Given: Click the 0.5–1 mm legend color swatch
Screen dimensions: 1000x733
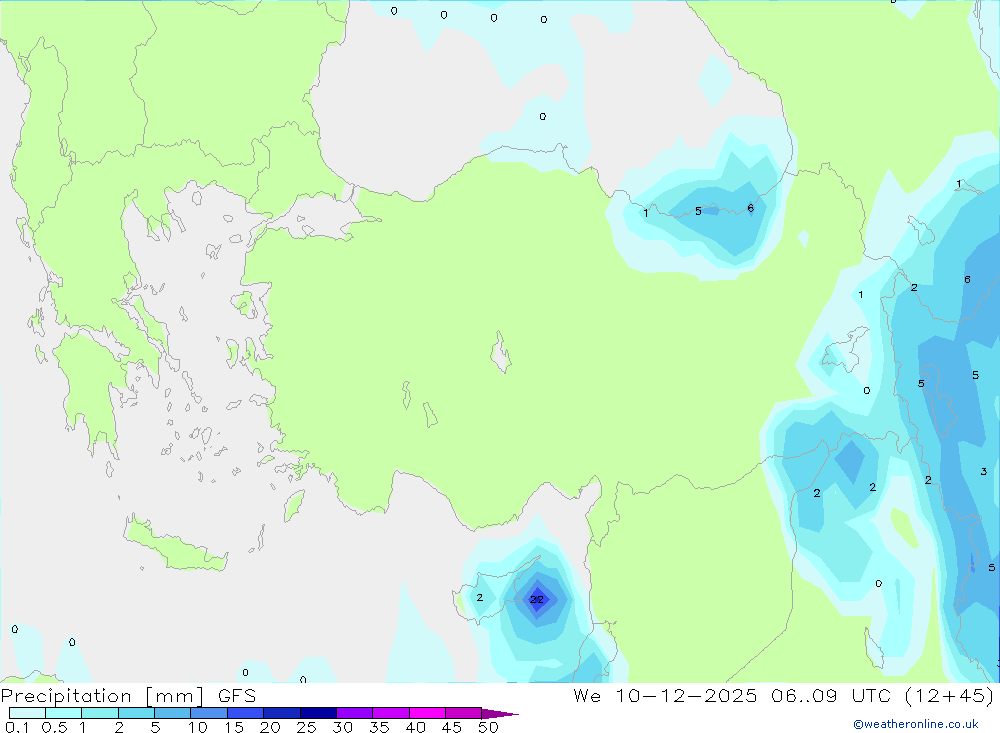Looking at the screenshot, I should [x=64, y=713].
